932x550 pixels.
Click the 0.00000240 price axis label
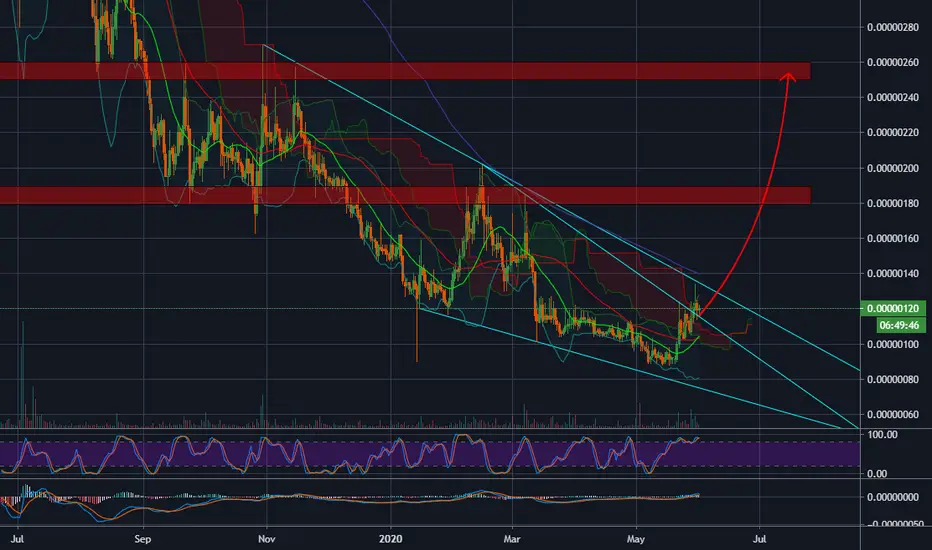[892, 97]
